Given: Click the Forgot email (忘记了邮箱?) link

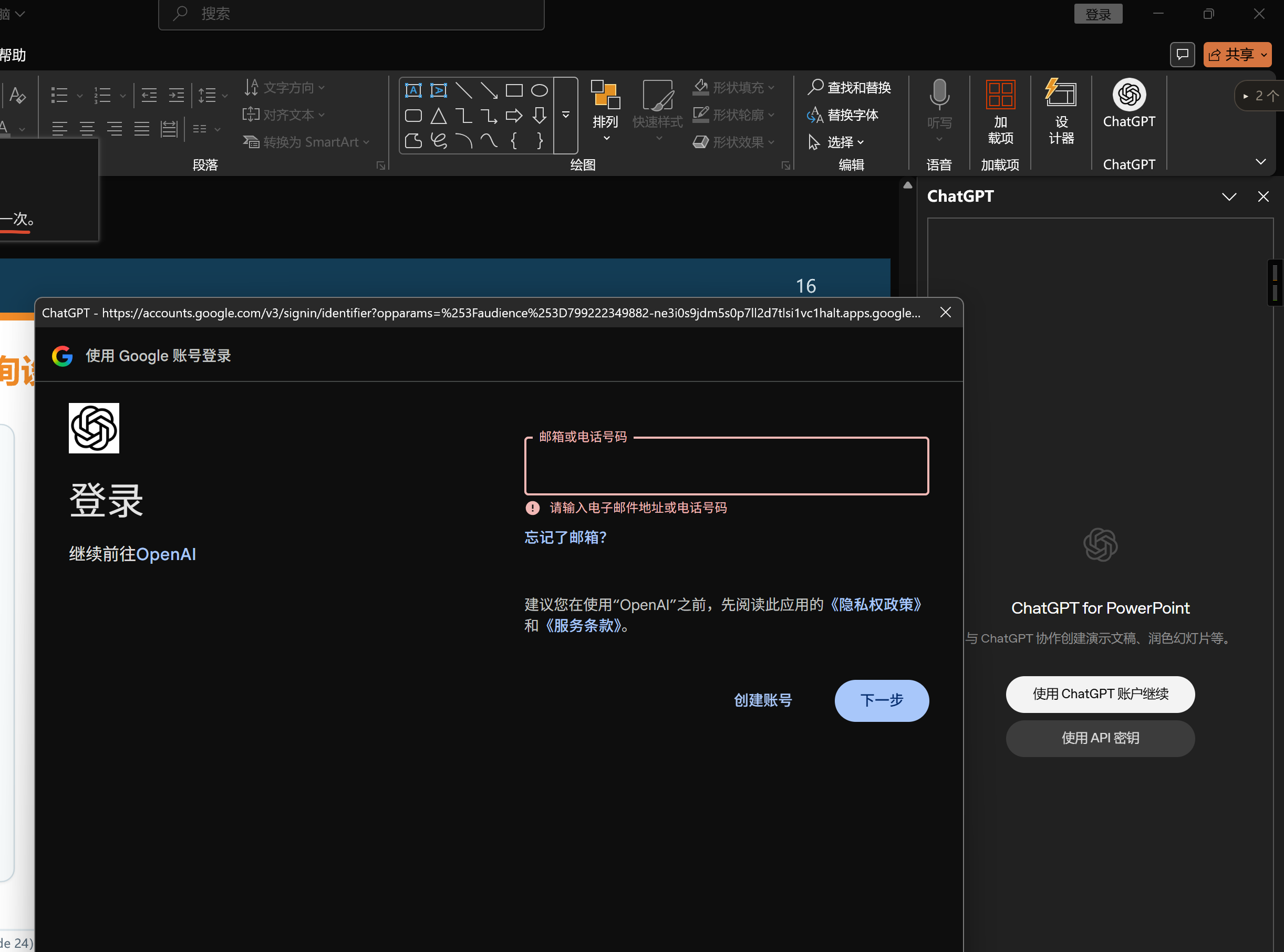Looking at the screenshot, I should [x=565, y=537].
